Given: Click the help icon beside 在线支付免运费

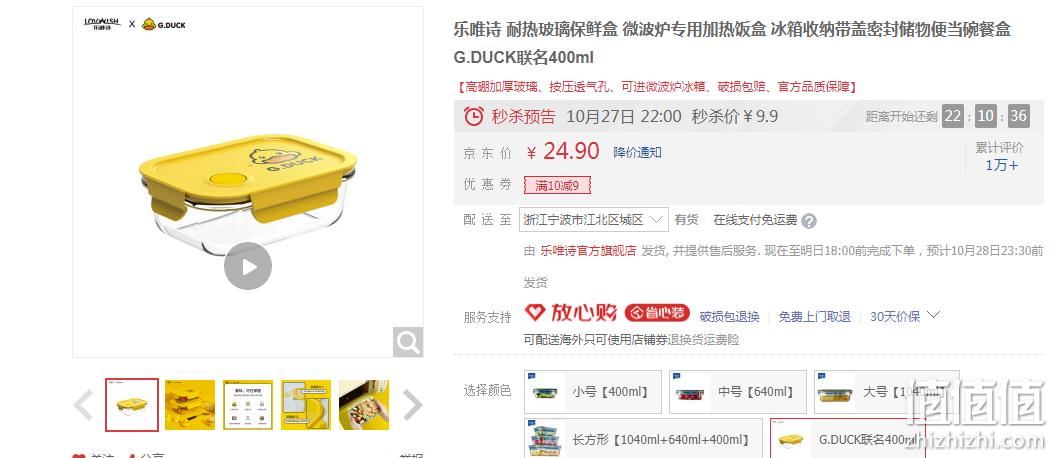Looking at the screenshot, I should 809,221.
